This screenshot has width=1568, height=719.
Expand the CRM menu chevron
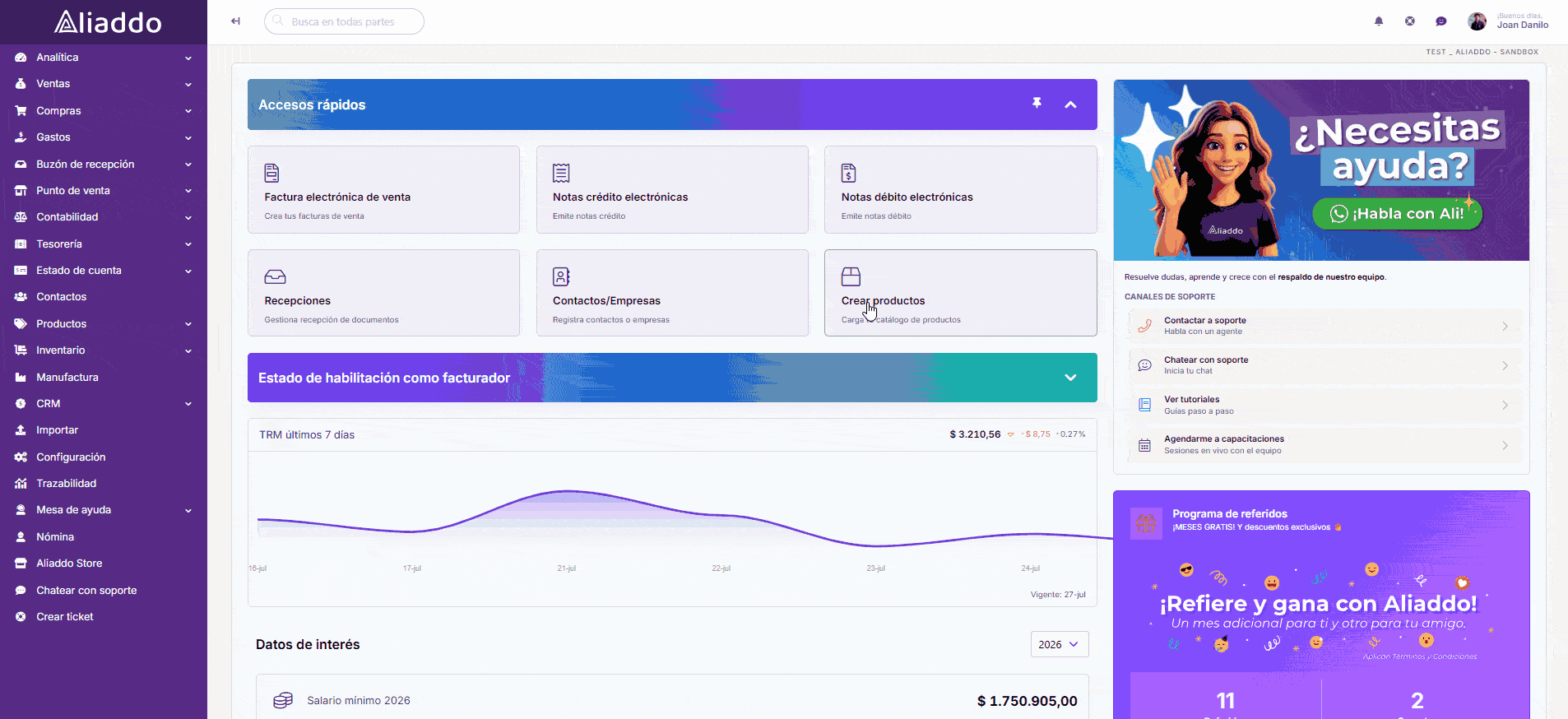tap(188, 404)
